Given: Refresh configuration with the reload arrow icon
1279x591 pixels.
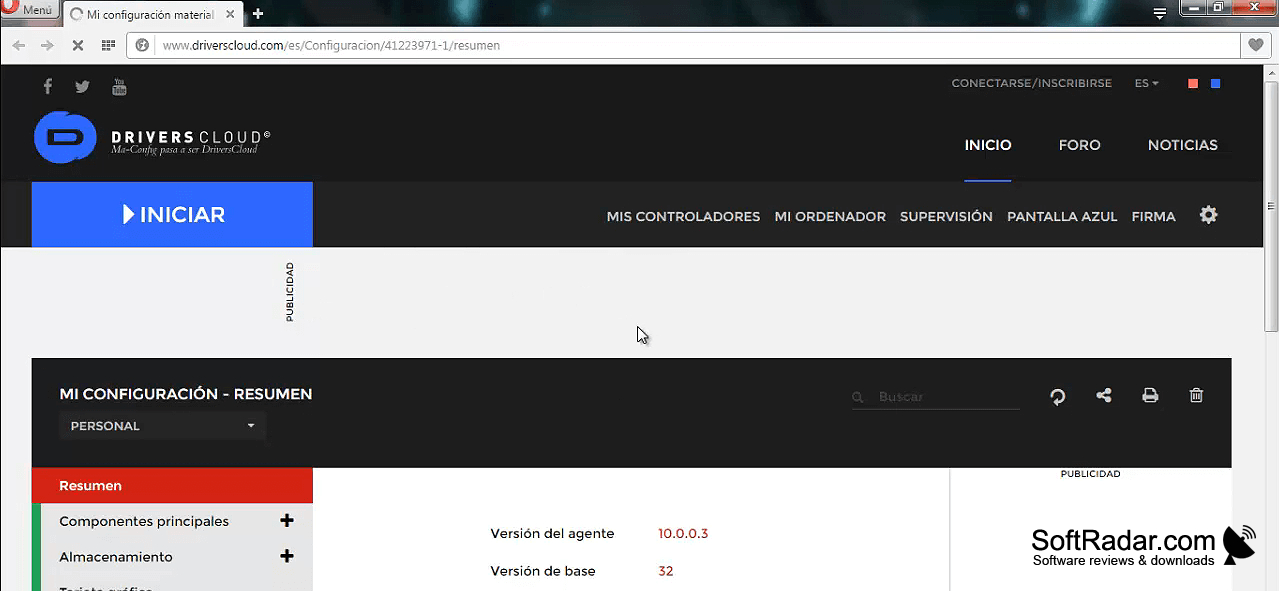Looking at the screenshot, I should point(1057,397).
